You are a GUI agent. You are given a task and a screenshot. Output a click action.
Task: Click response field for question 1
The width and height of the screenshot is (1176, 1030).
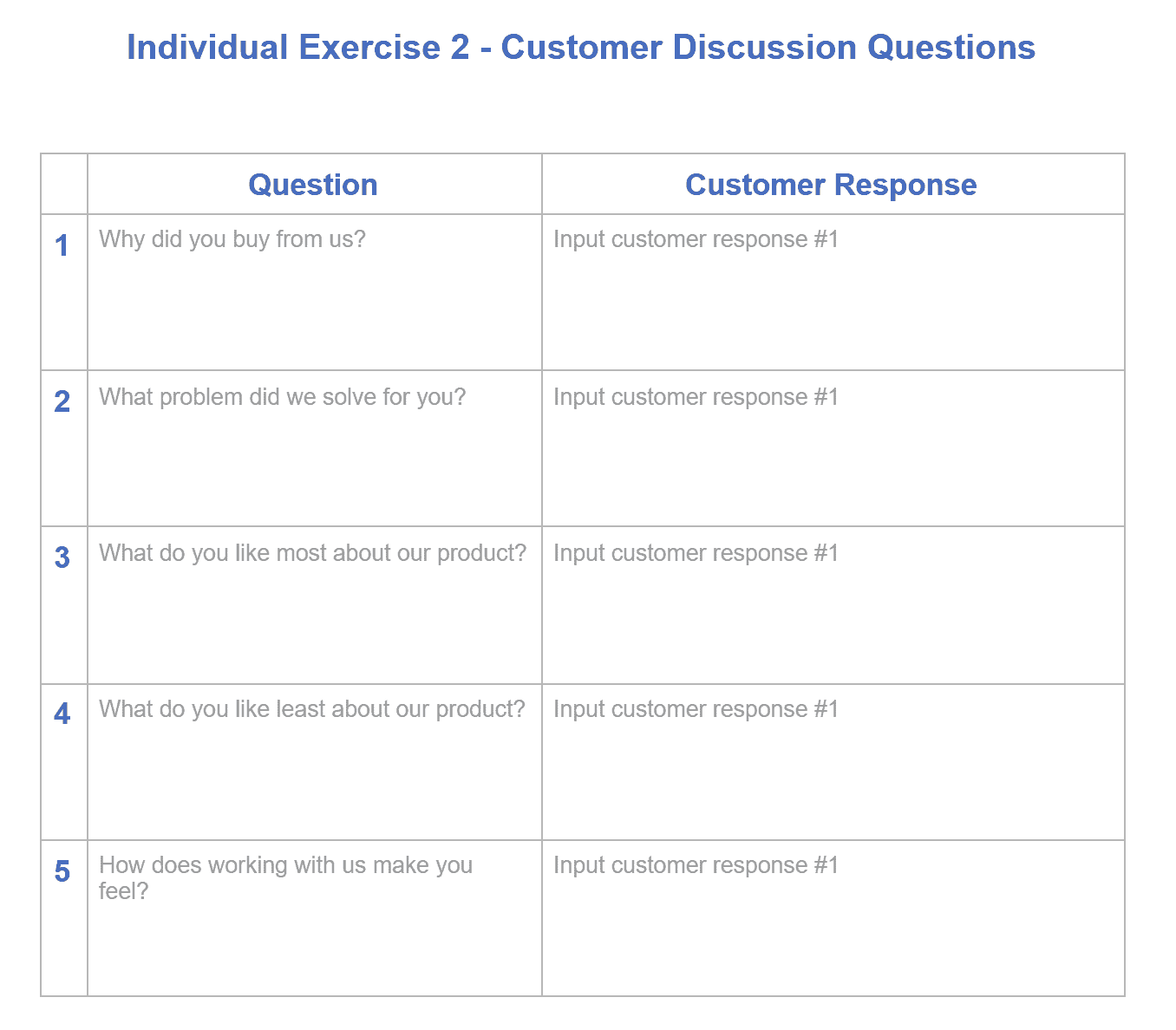[x=833, y=292]
